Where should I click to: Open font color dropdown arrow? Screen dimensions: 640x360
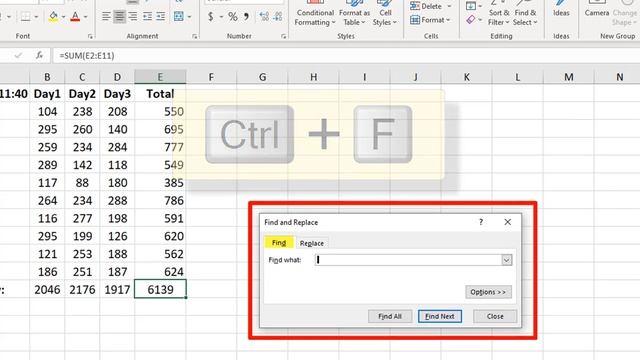[x=85, y=17]
